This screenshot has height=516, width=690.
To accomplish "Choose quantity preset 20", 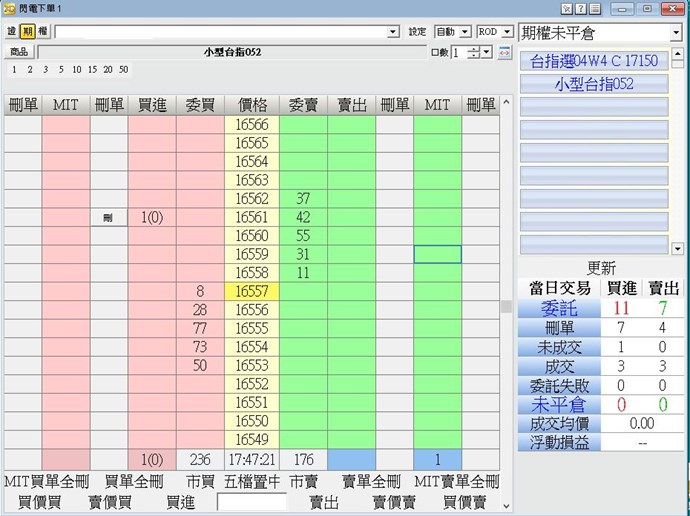I will pyautogui.click(x=107, y=70).
